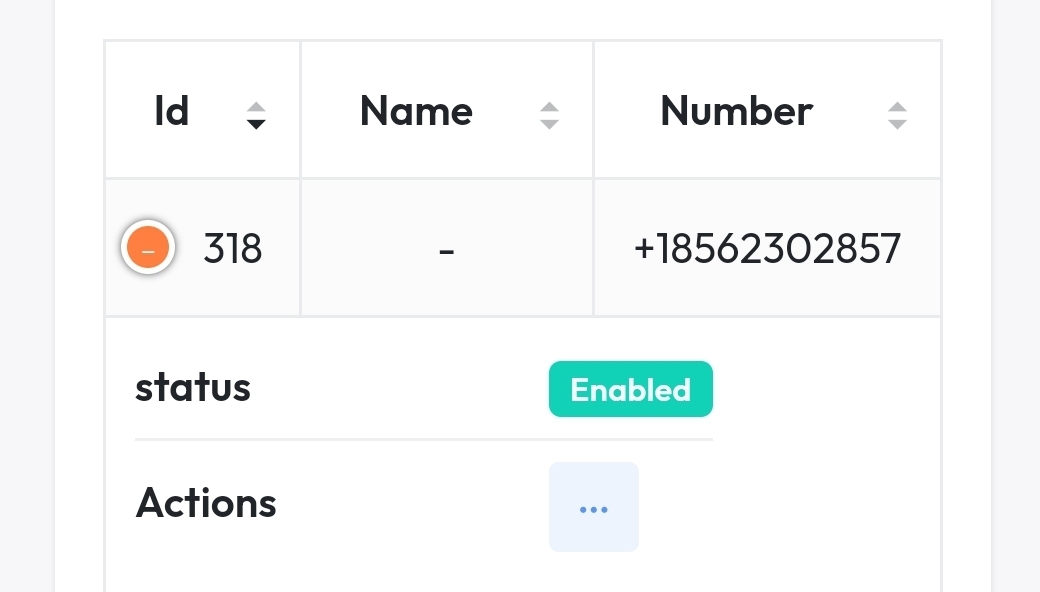Click the dash in the Name cell
The height and width of the screenshot is (592, 1040).
pos(446,251)
